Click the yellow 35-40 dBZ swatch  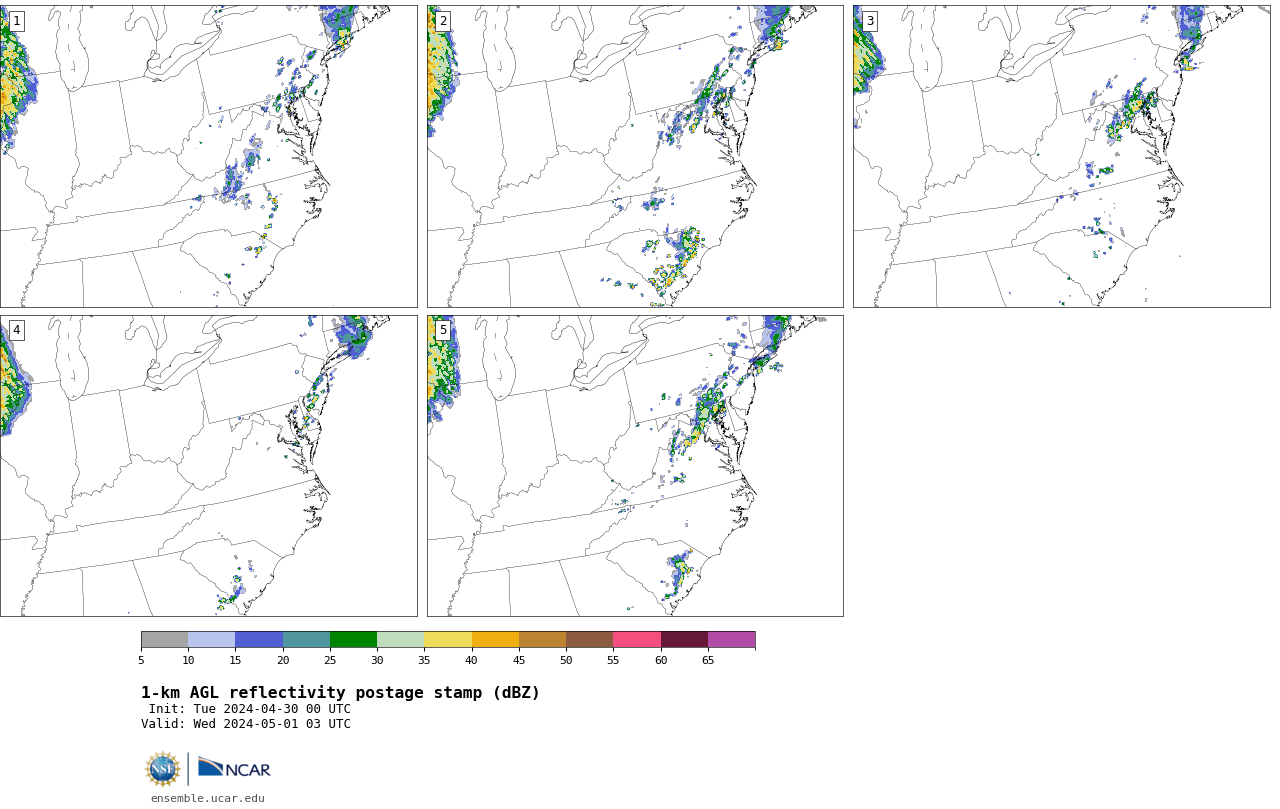click(448, 640)
